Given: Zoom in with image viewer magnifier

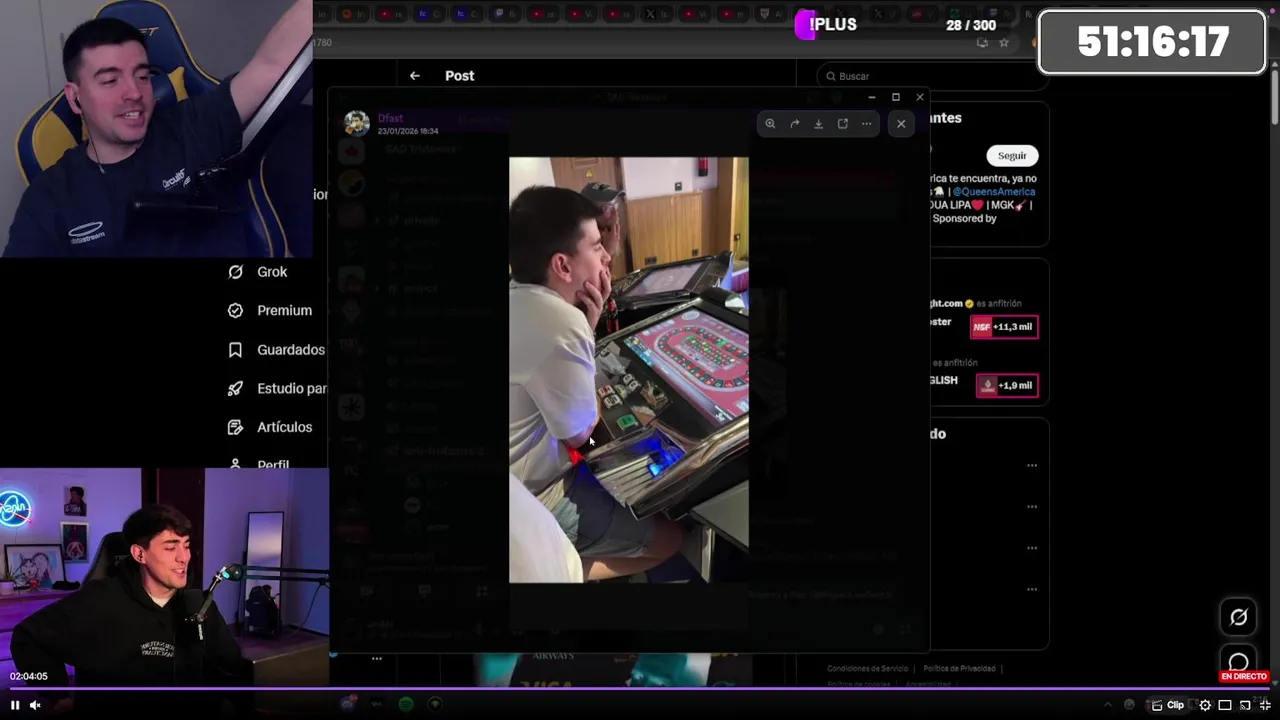Looking at the screenshot, I should 770,124.
